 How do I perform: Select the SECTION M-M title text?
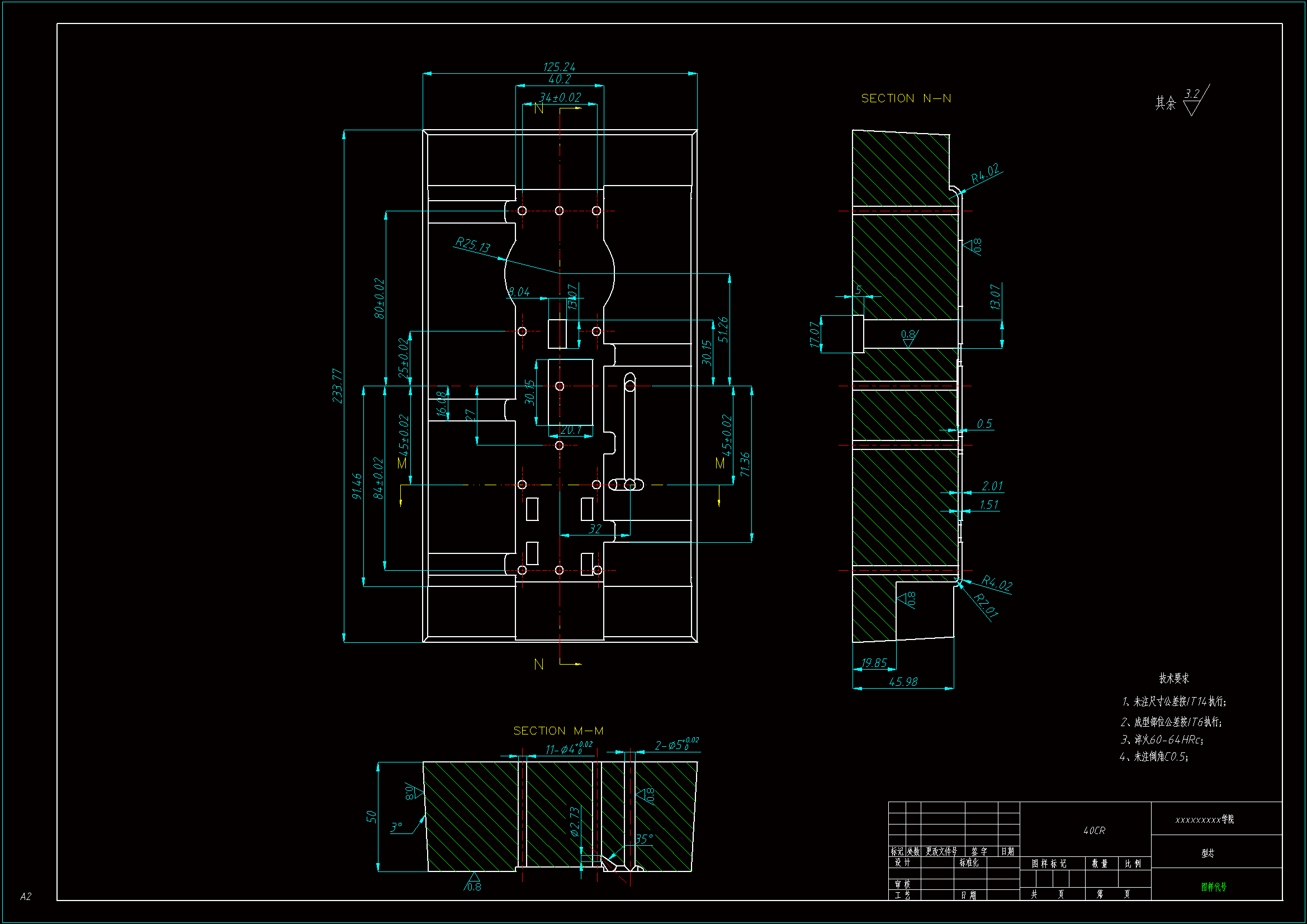point(558,731)
